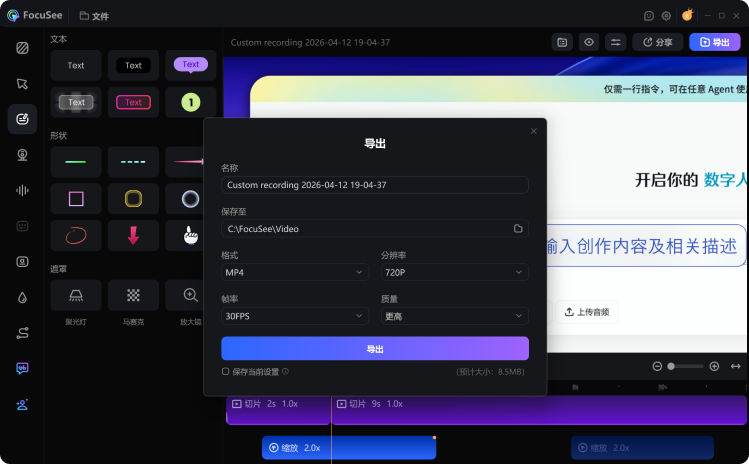749x464 pixels.
Task: Toggle the preview eye icon
Action: pos(589,43)
